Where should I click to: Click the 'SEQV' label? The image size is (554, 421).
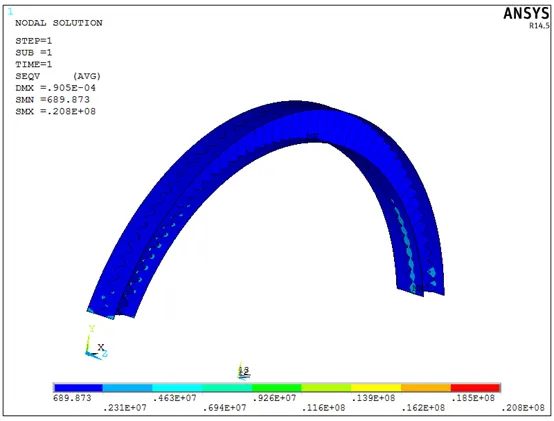(28, 76)
